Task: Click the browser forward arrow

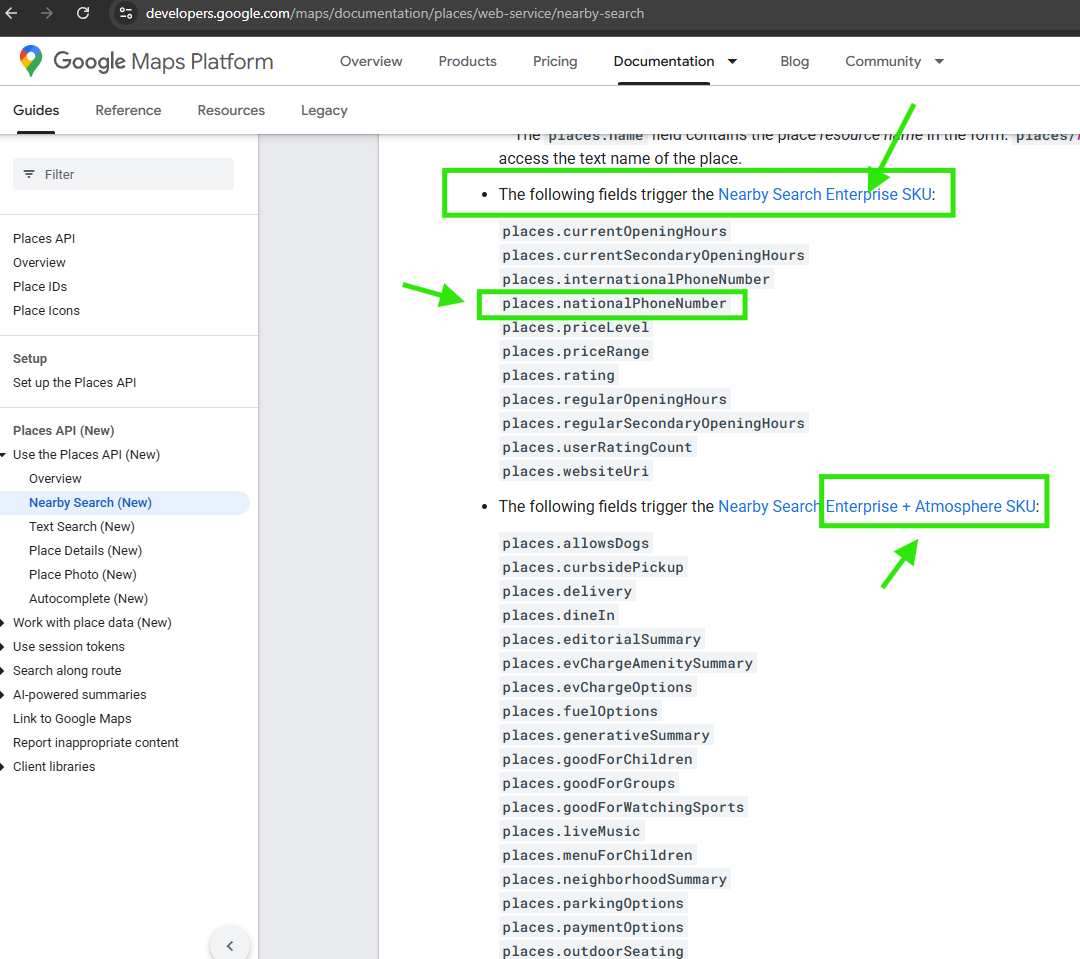Action: click(x=47, y=13)
